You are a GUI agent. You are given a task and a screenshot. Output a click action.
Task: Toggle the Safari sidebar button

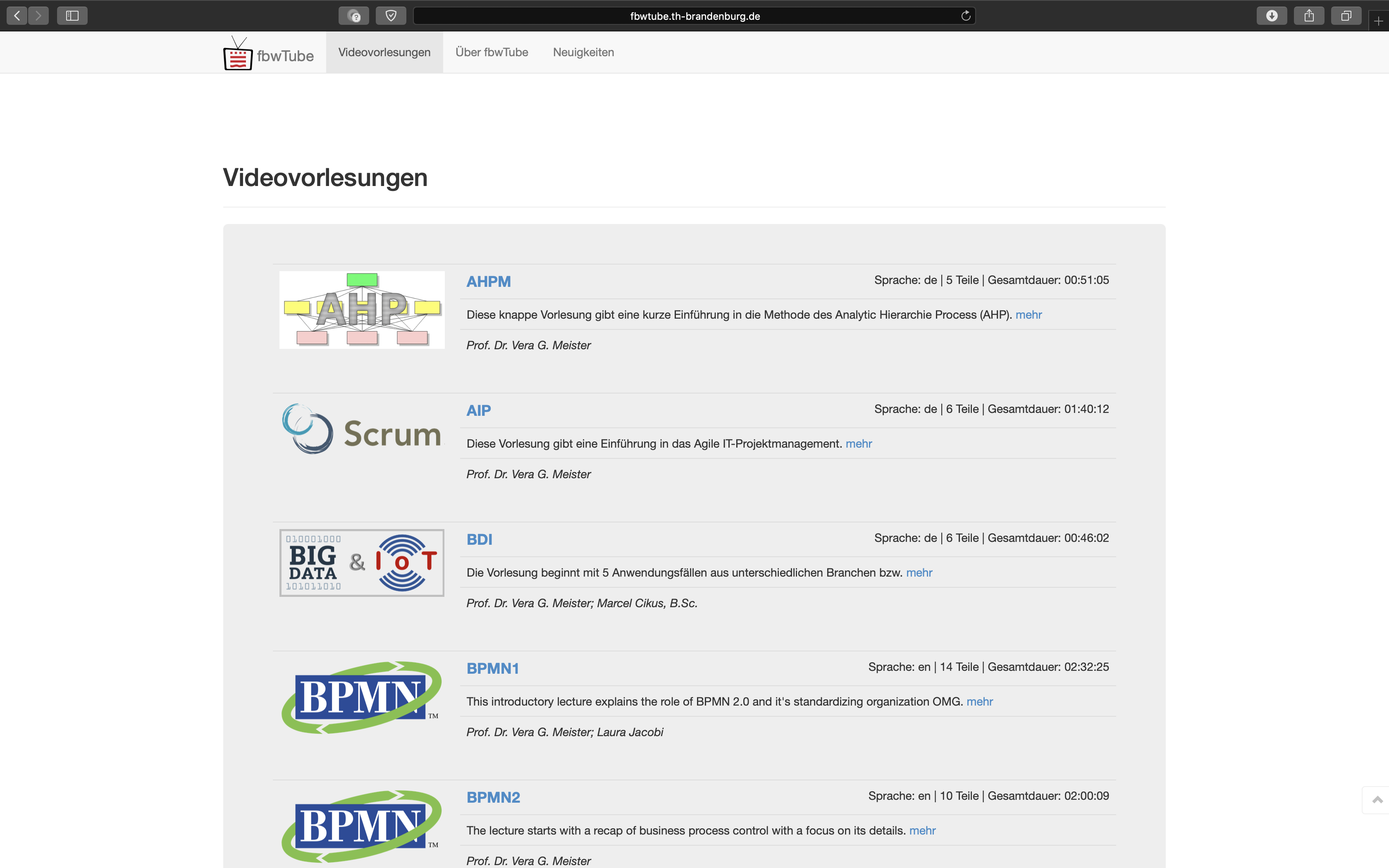[x=72, y=16]
